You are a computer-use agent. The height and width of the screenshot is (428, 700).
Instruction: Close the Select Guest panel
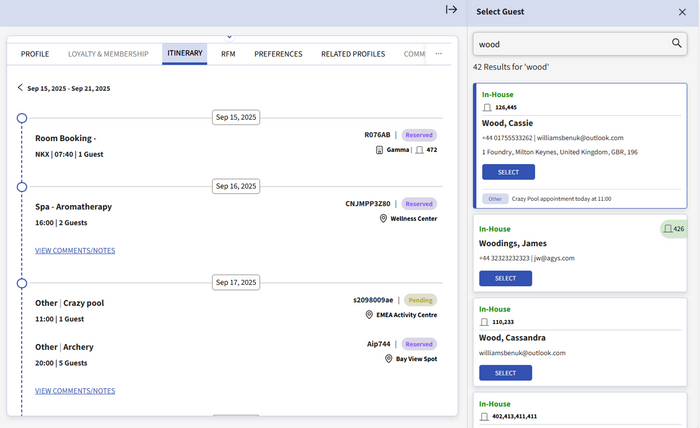[682, 12]
